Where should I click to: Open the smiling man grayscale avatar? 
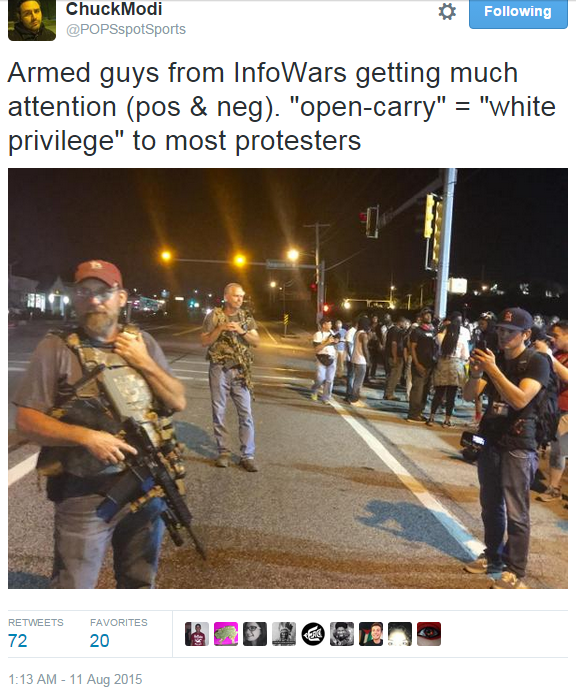tap(342, 634)
